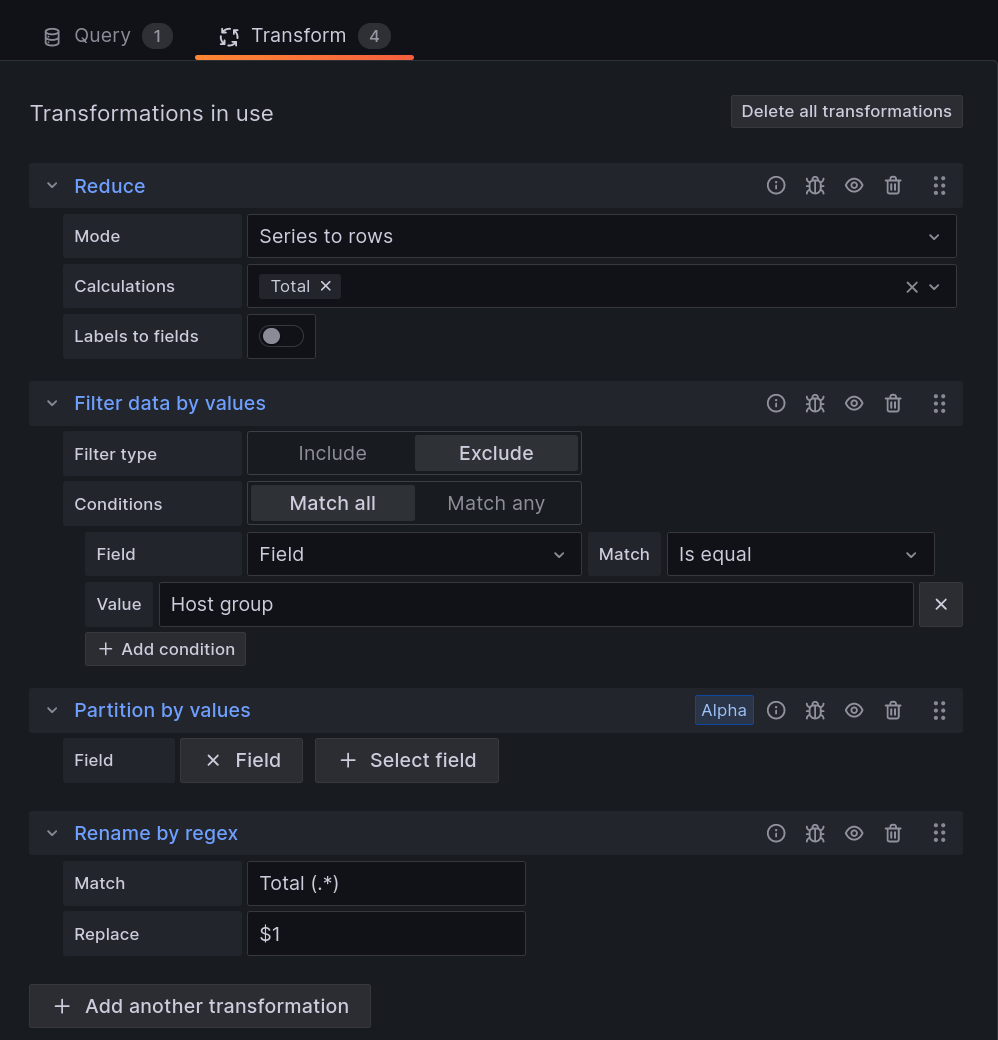This screenshot has width=998, height=1040.
Task: Hide the Filter data by values transformation output
Action: point(854,403)
